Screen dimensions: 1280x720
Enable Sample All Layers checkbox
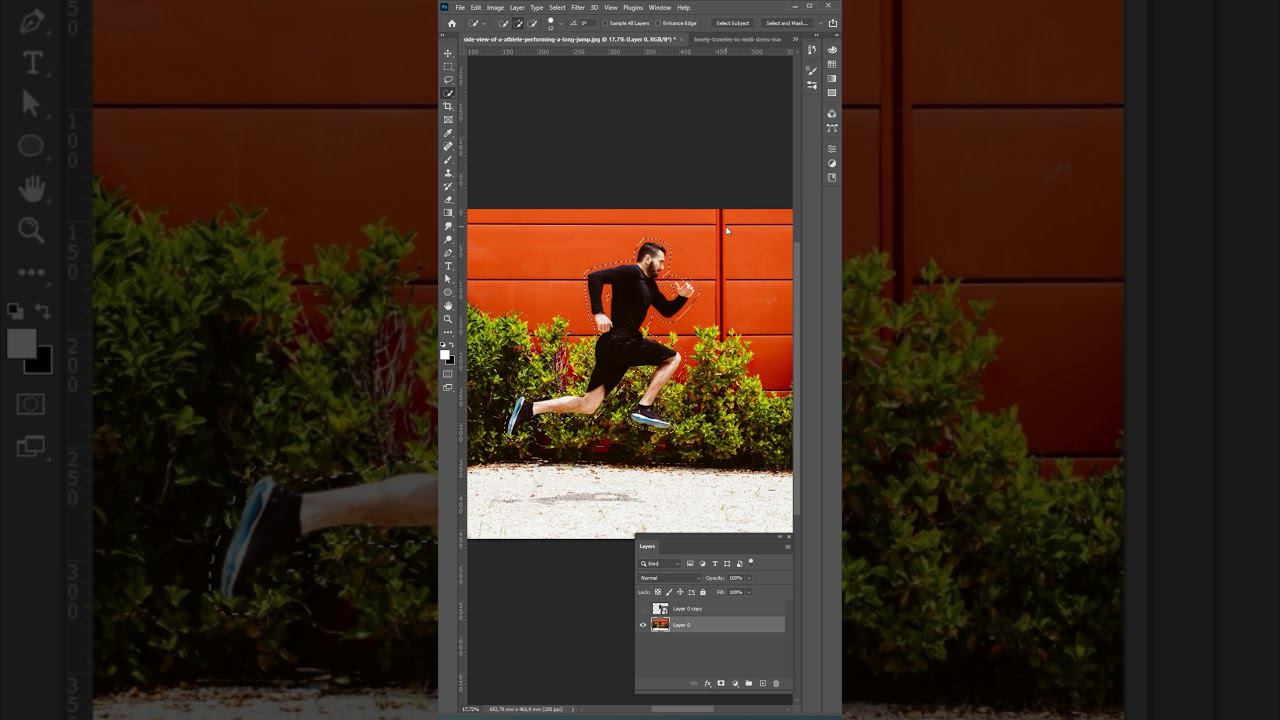tap(605, 23)
